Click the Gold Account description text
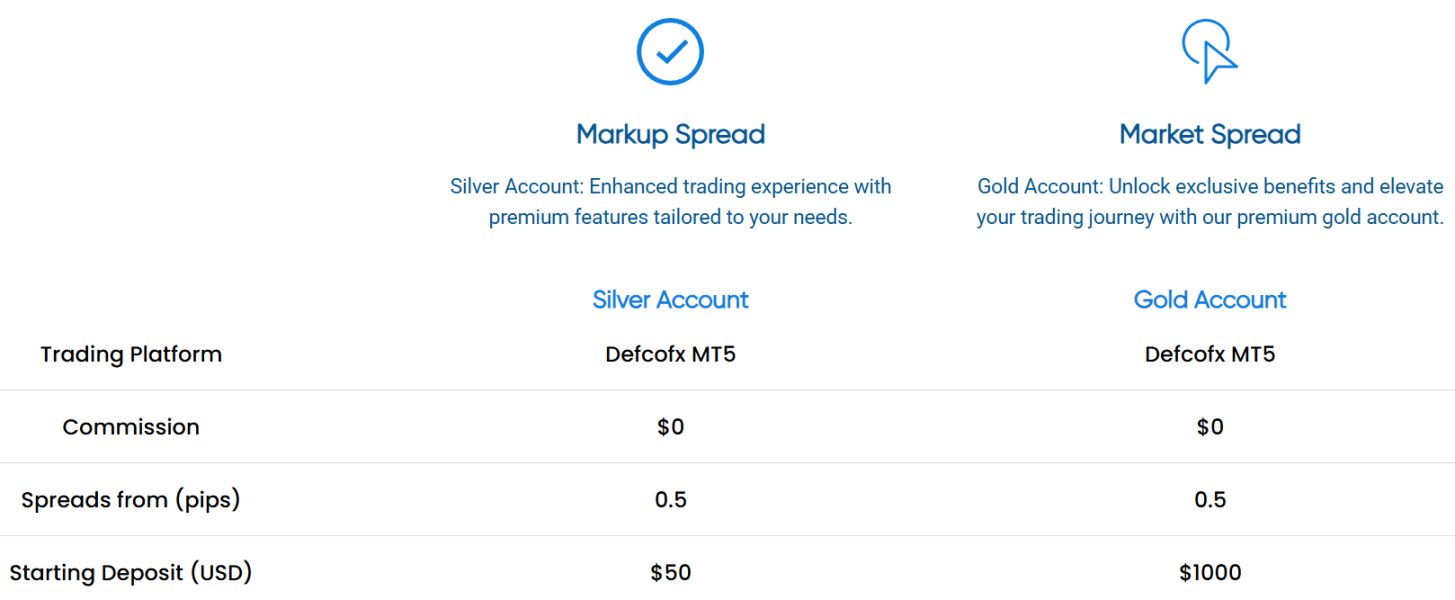Viewport: 1455px width, 600px height. [1210, 201]
